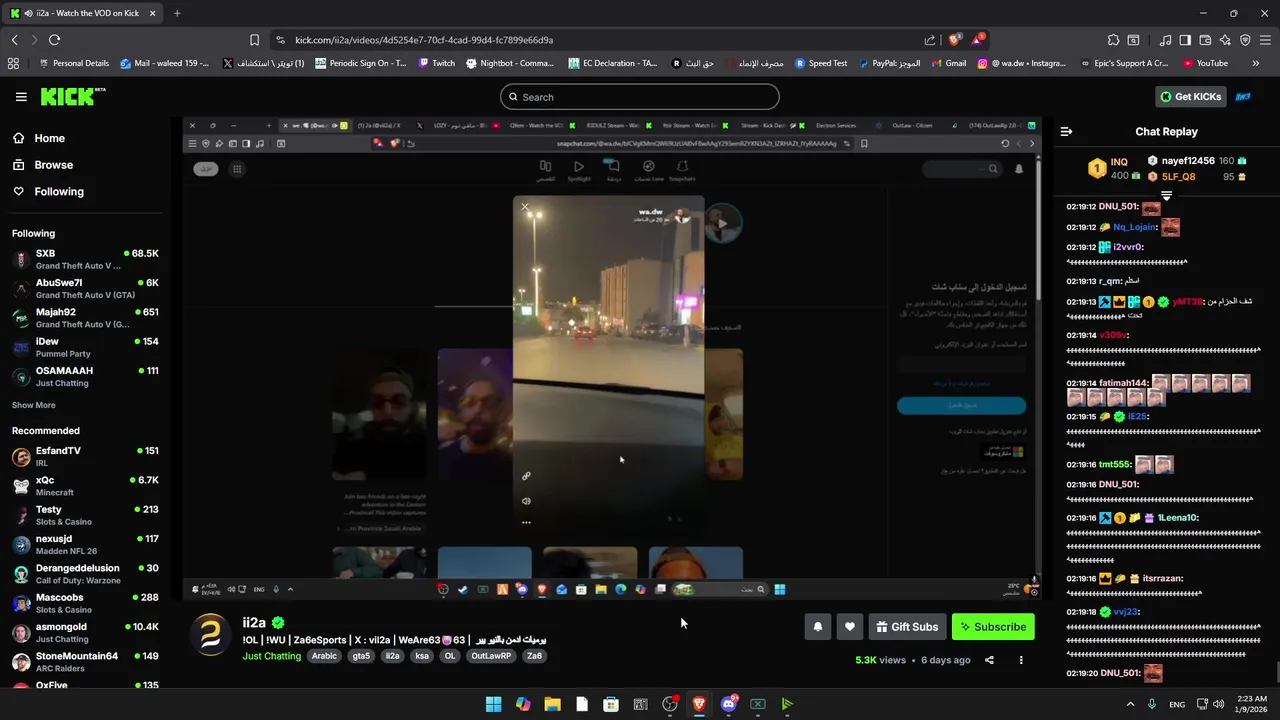1280x720 pixels.
Task: Click Brave Shields icon
Action: 954,40
